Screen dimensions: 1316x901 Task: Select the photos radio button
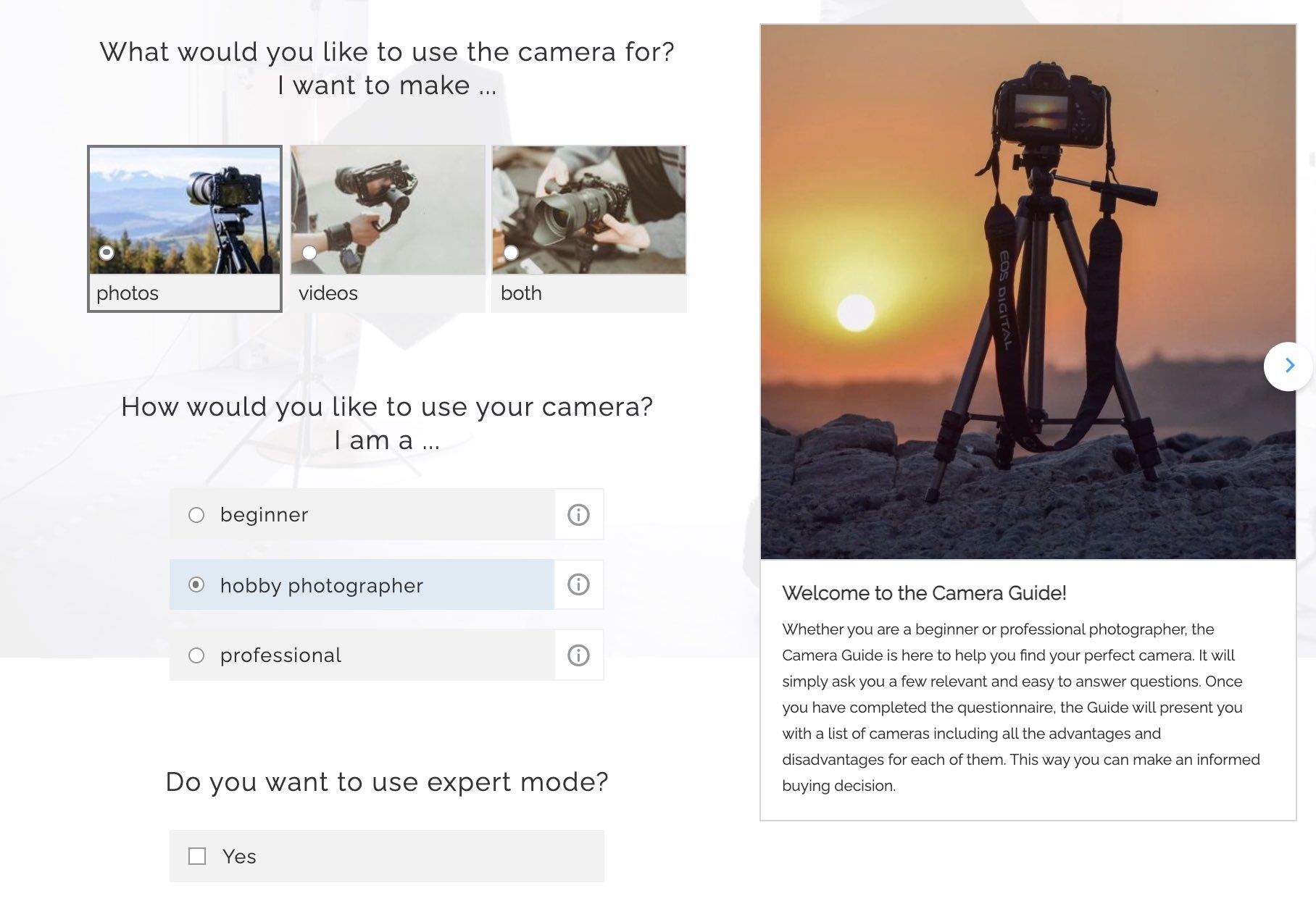pyautogui.click(x=107, y=253)
